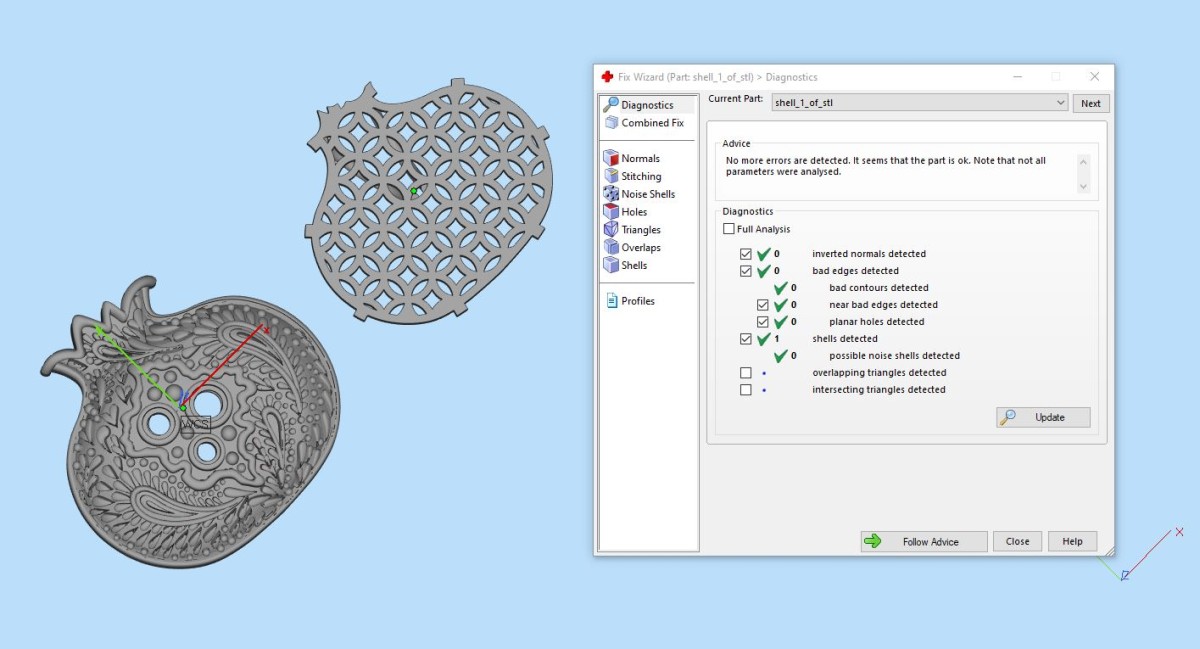
Task: Go to the Shells page
Action: pyautogui.click(x=634, y=266)
